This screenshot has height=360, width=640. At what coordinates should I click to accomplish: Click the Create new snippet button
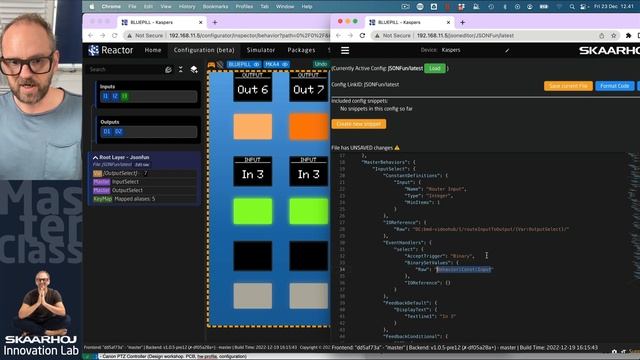359,124
